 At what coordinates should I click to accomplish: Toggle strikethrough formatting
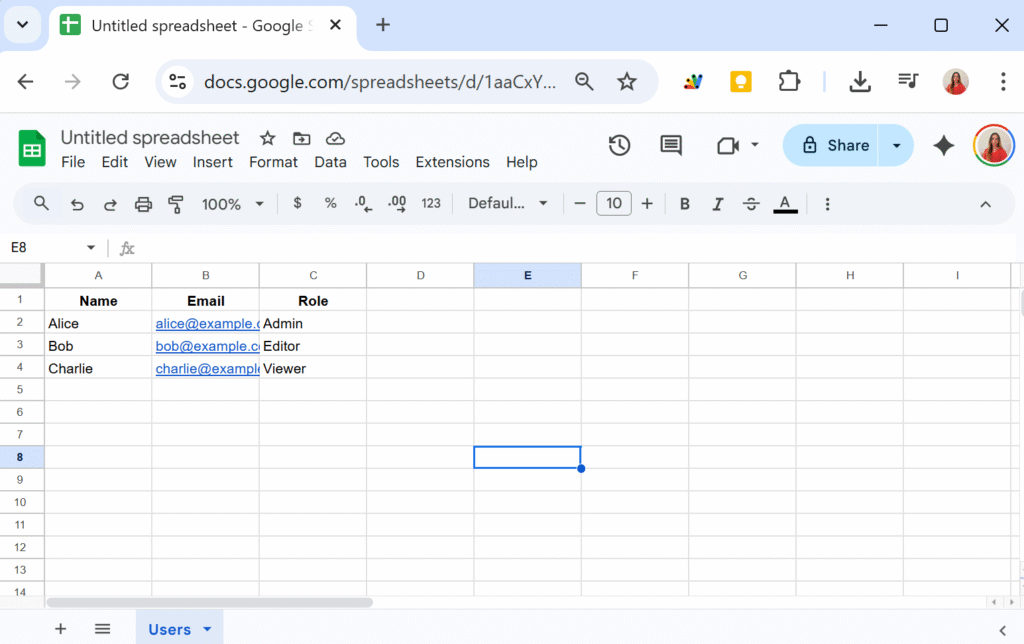(751, 204)
